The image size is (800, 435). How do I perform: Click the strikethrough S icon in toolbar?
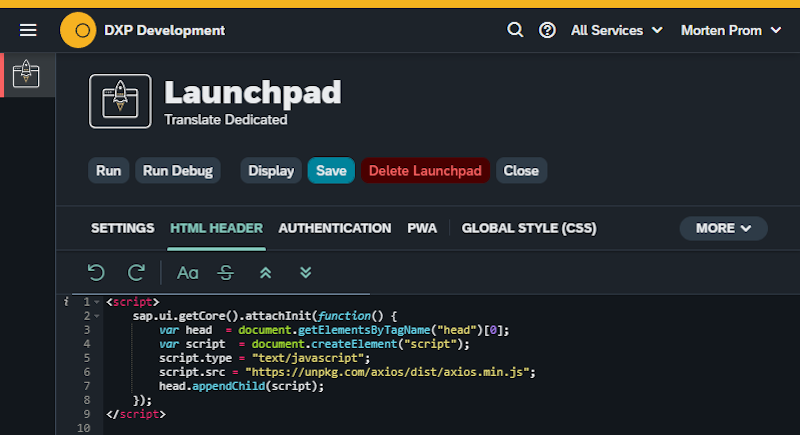click(226, 272)
